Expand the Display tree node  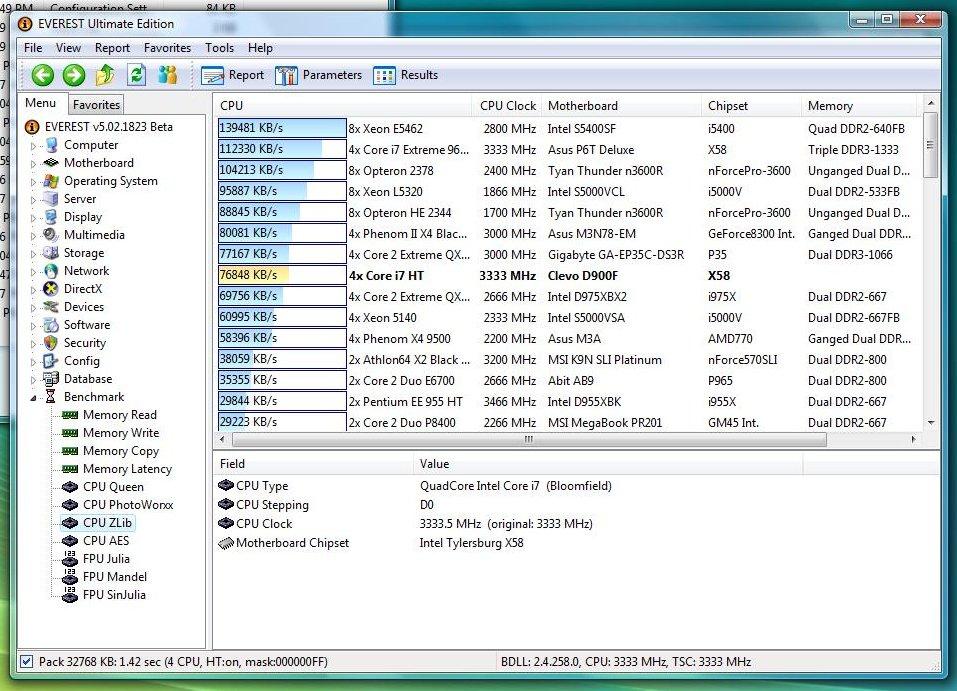[34, 218]
